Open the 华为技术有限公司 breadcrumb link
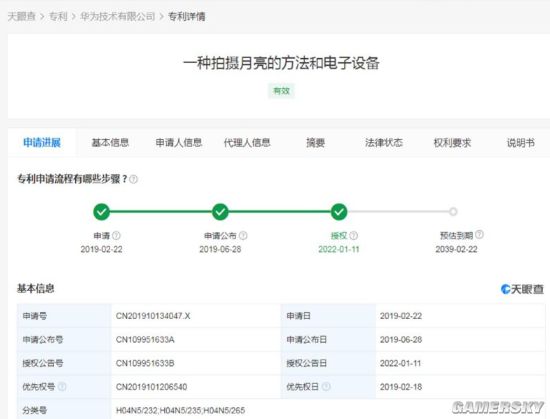550x419 pixels. point(118,16)
